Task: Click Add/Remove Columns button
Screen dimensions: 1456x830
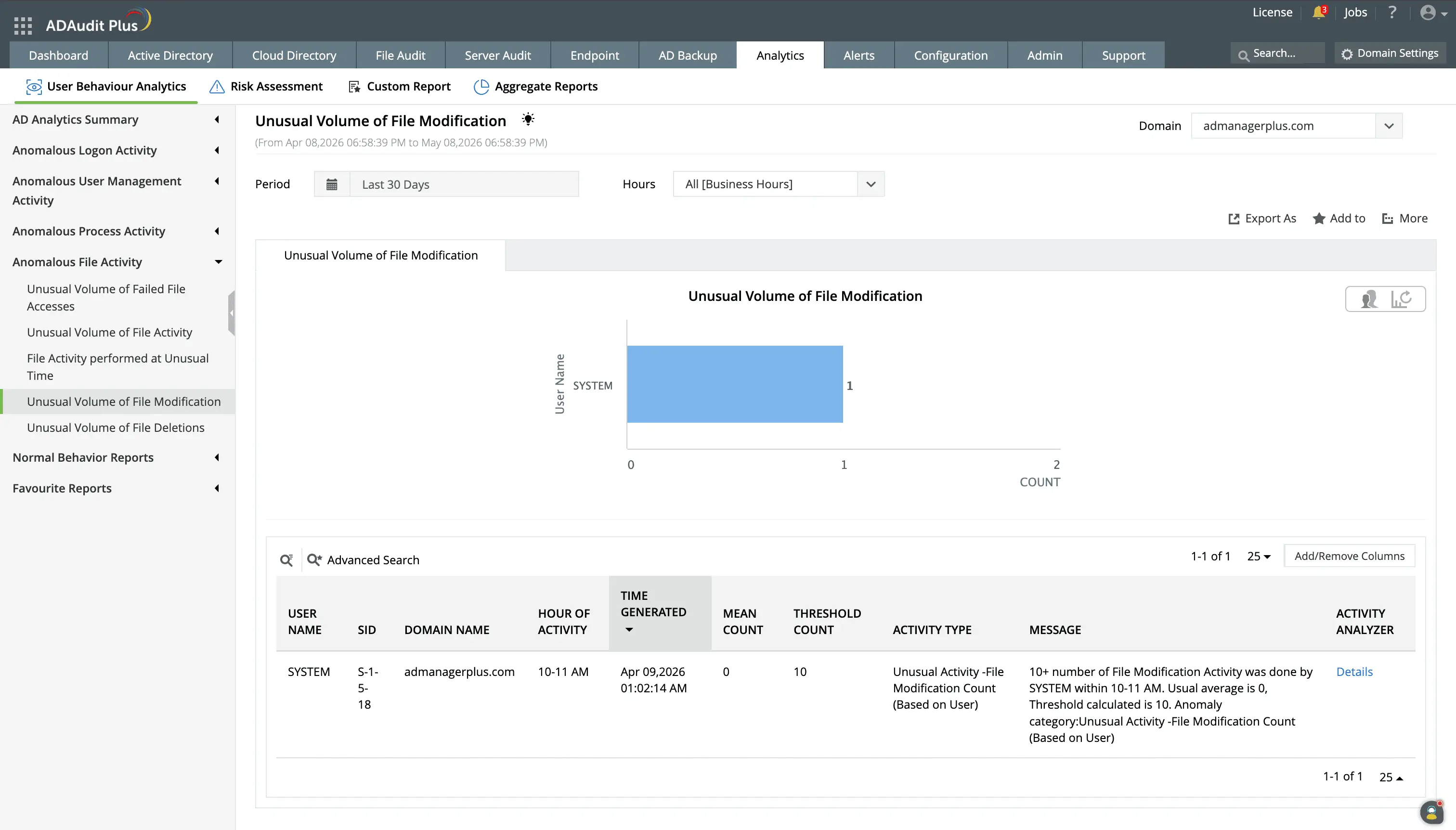Action: pyautogui.click(x=1349, y=557)
